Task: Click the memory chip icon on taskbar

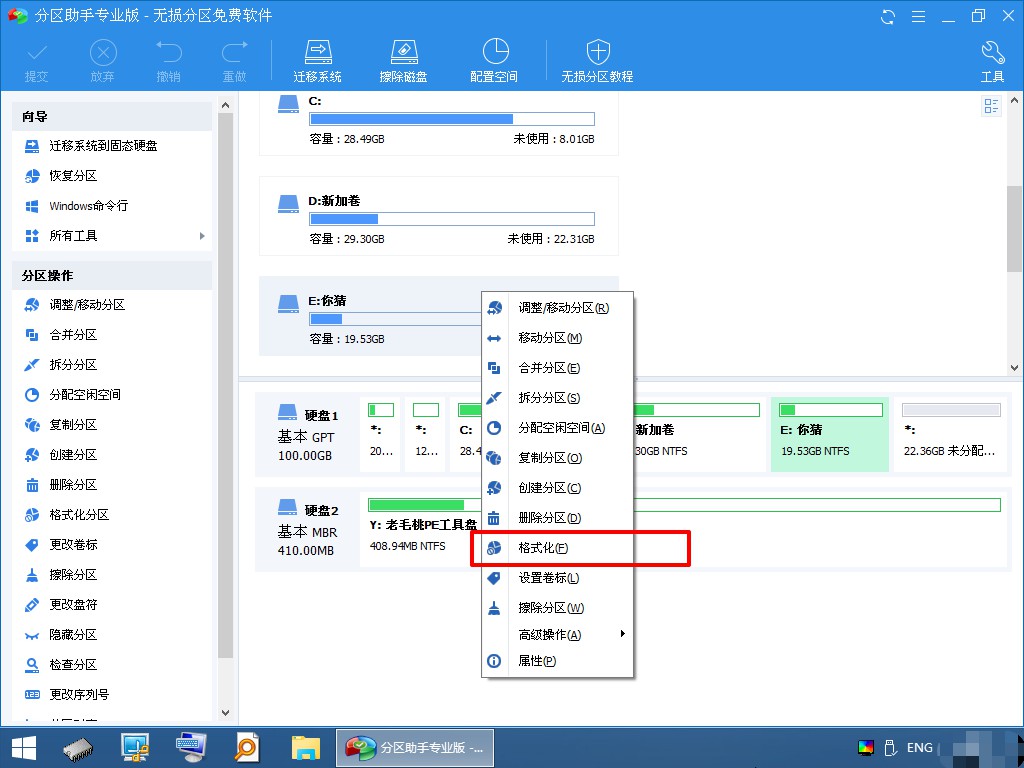Action: coord(78,749)
